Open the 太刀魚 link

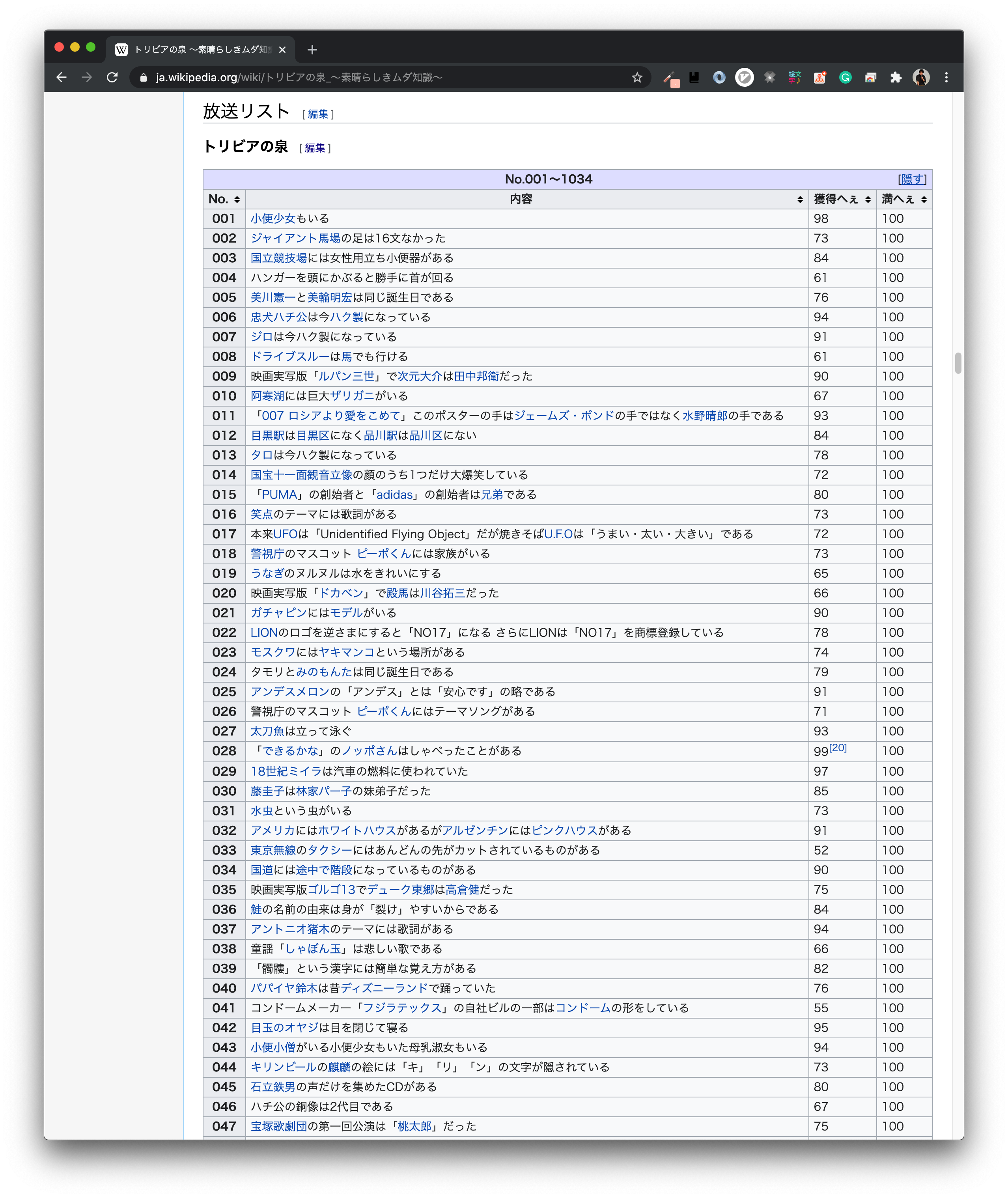[x=267, y=731]
